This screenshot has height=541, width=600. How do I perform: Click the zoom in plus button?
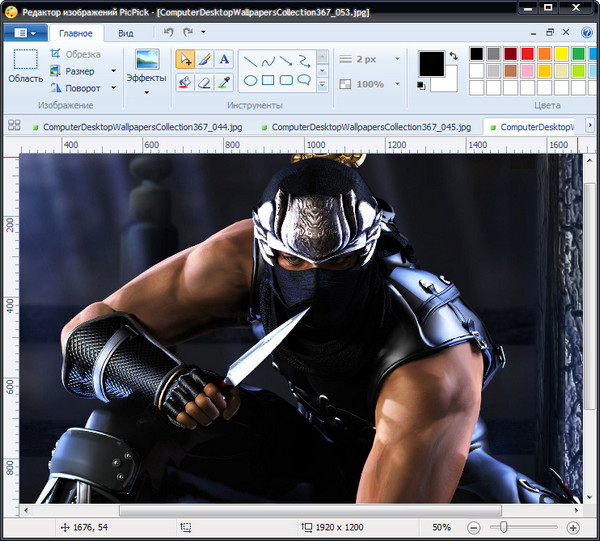[x=573, y=527]
